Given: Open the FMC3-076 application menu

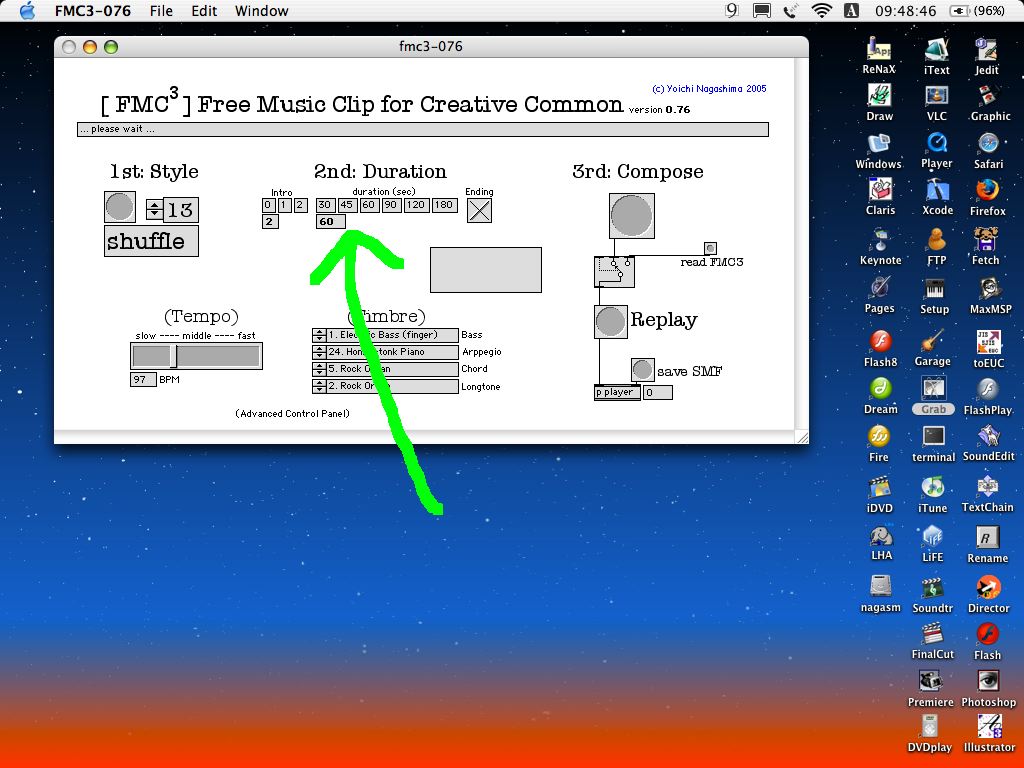Looking at the screenshot, I should (93, 10).
